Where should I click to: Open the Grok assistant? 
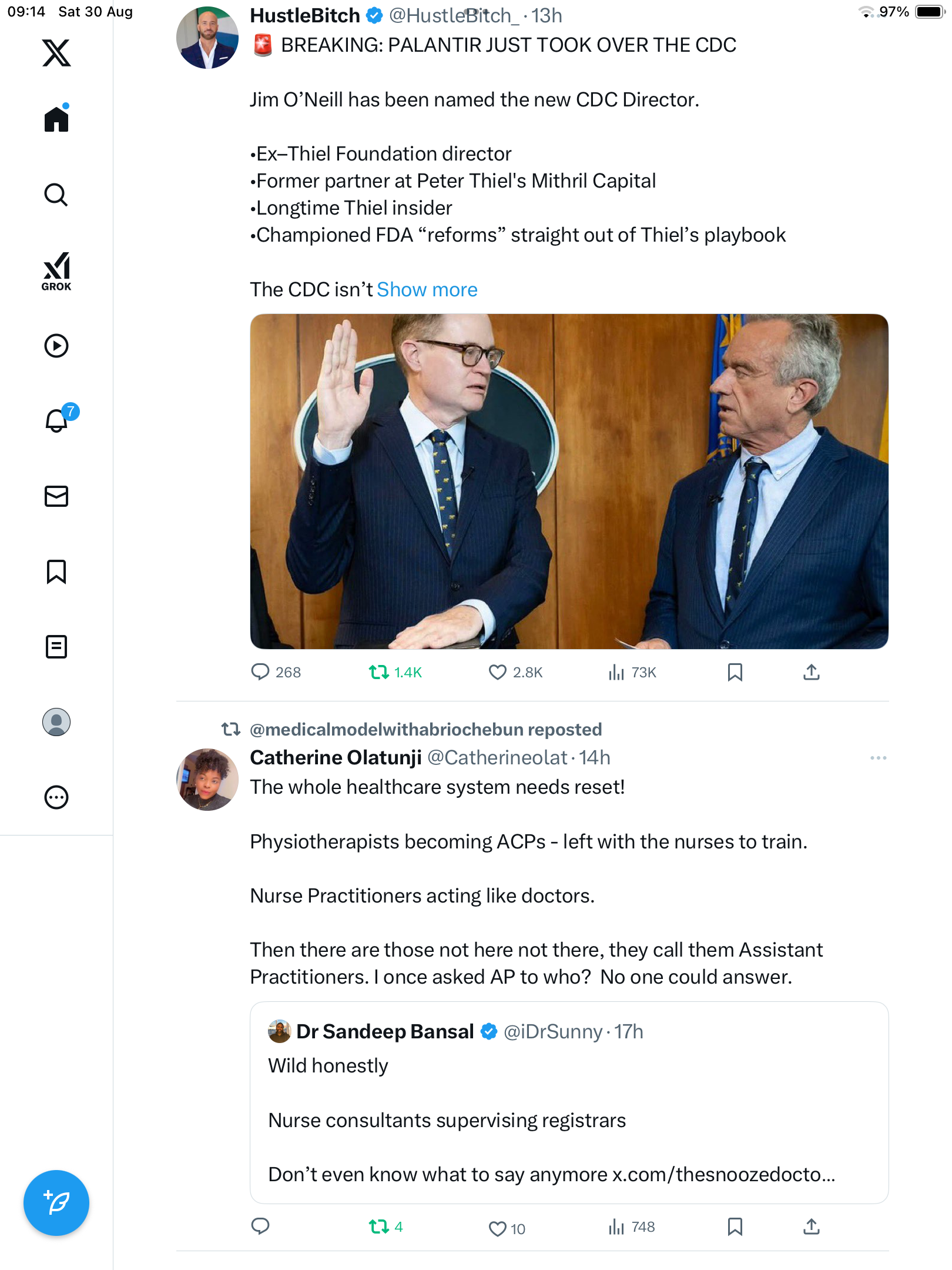pyautogui.click(x=56, y=271)
